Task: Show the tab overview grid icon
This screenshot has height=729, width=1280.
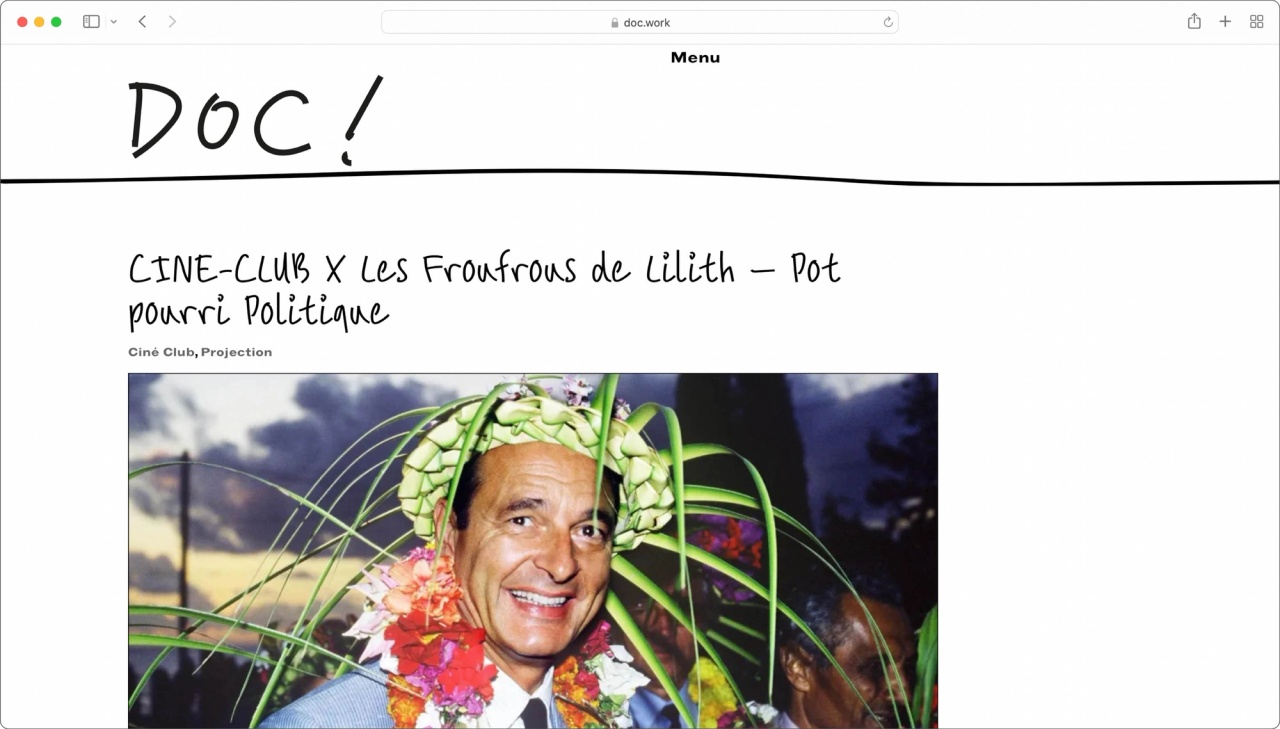Action: (x=1257, y=21)
